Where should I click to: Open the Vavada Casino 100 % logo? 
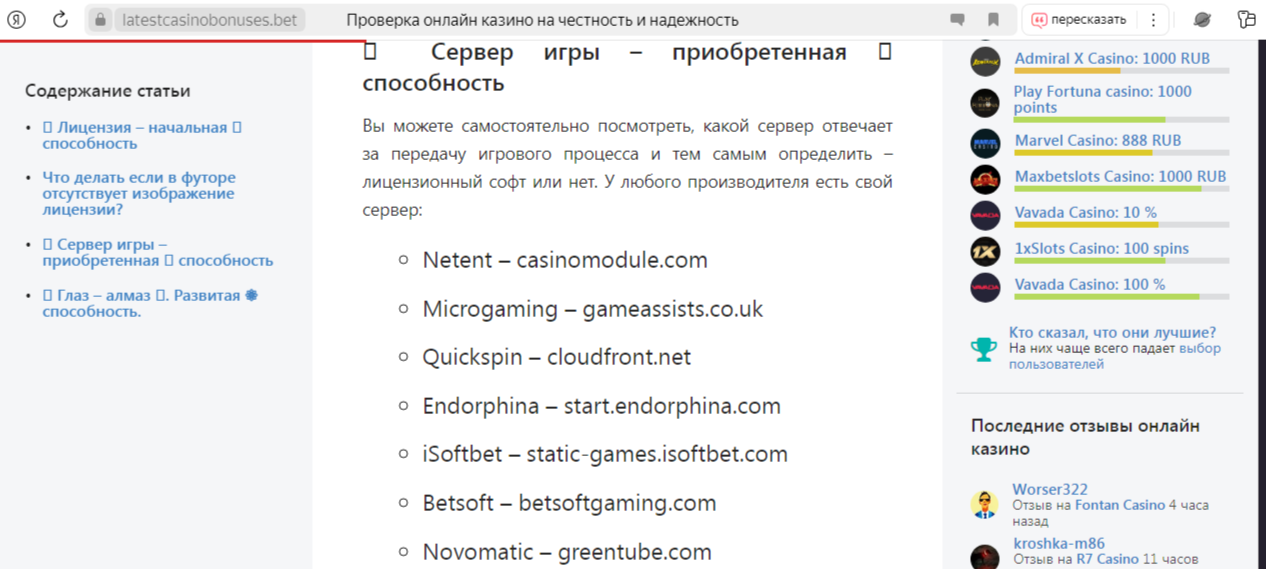click(985, 287)
